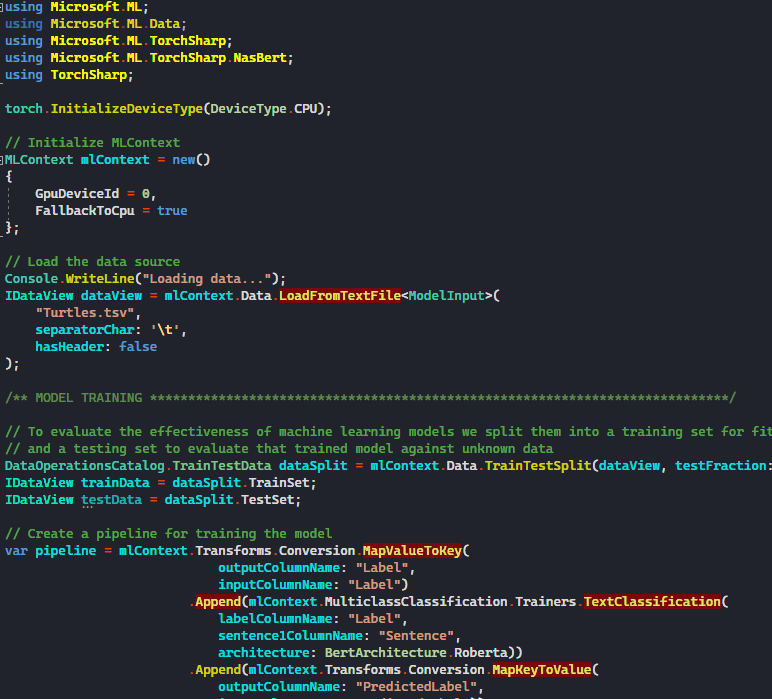Click the Roberta enum value
Screen dimensions: 772x699
pyautogui.click(x=481, y=653)
